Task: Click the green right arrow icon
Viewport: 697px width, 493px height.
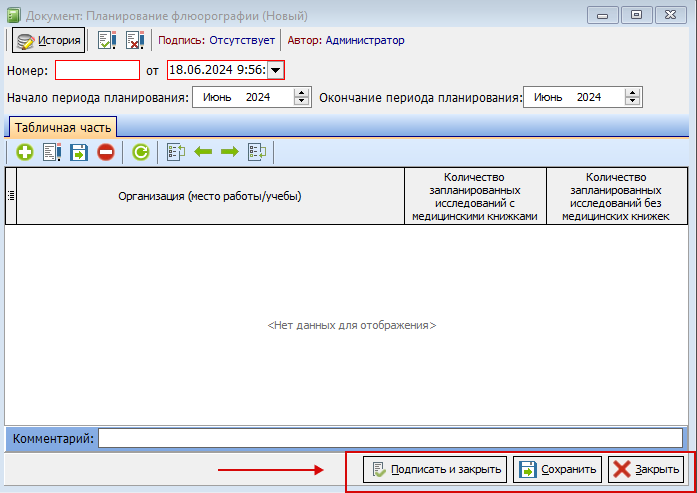Action: pyautogui.click(x=230, y=152)
